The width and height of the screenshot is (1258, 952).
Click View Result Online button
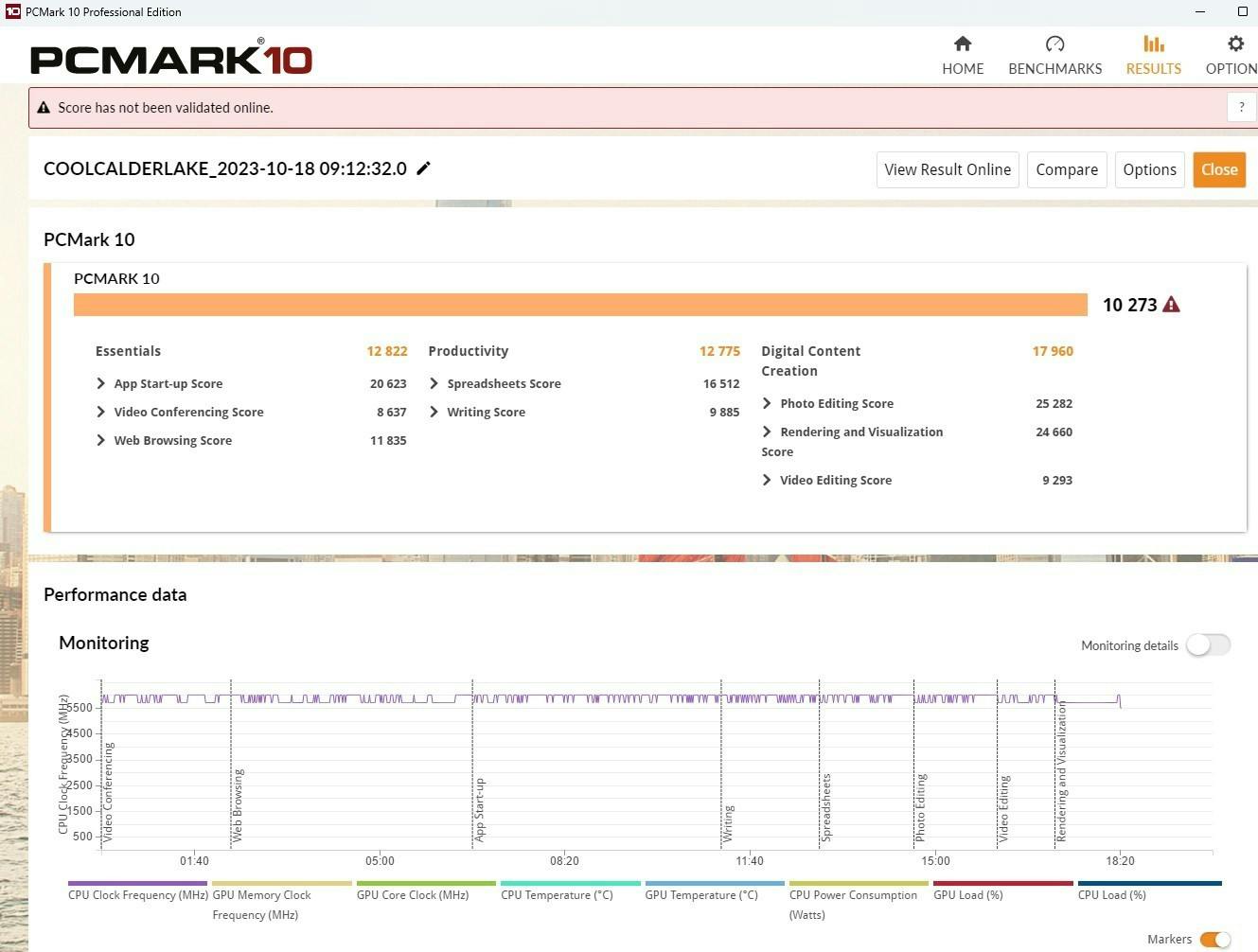[x=948, y=169]
